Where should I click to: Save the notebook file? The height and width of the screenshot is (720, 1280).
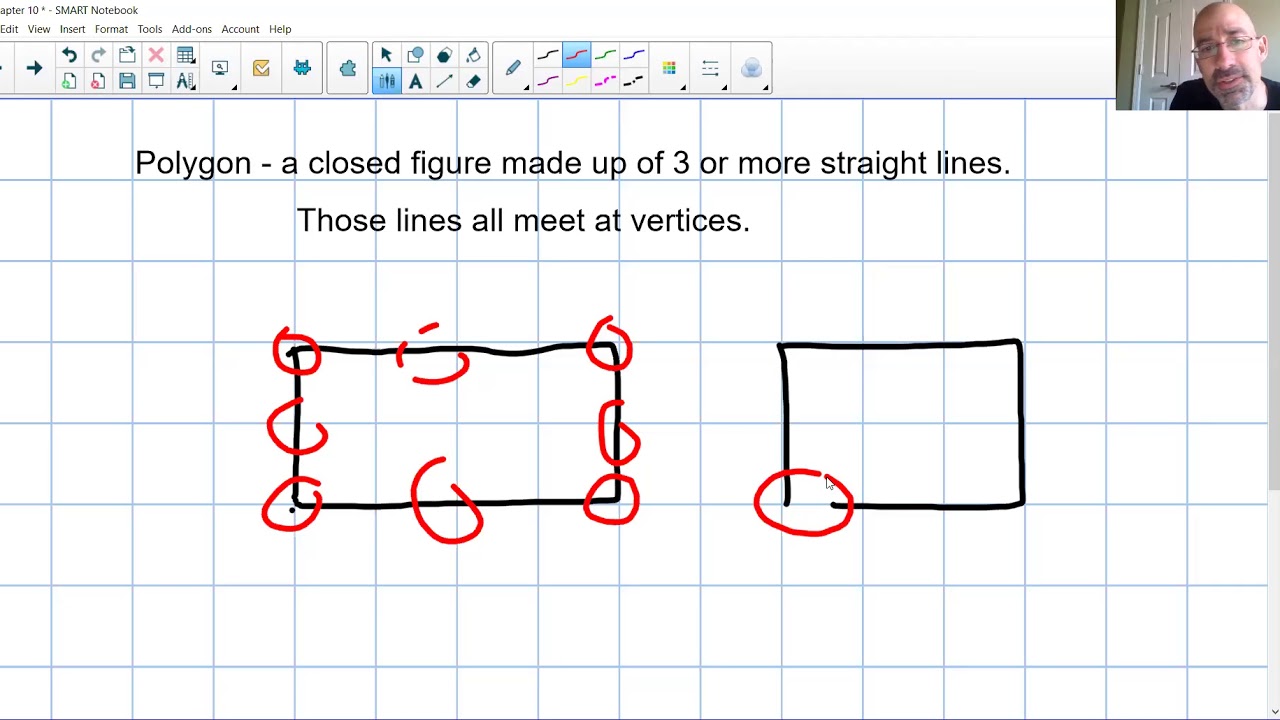[x=127, y=81]
